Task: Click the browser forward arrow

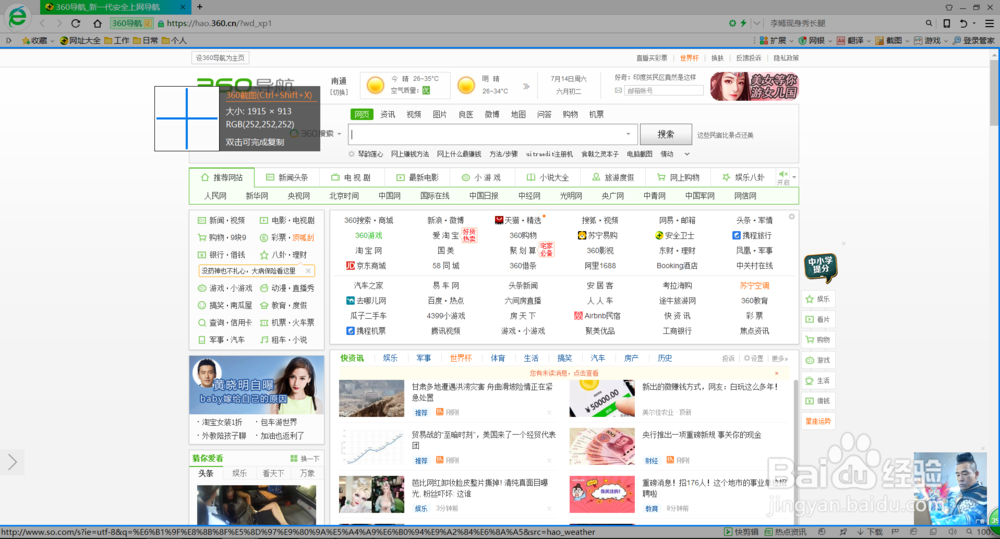Action: point(59,23)
